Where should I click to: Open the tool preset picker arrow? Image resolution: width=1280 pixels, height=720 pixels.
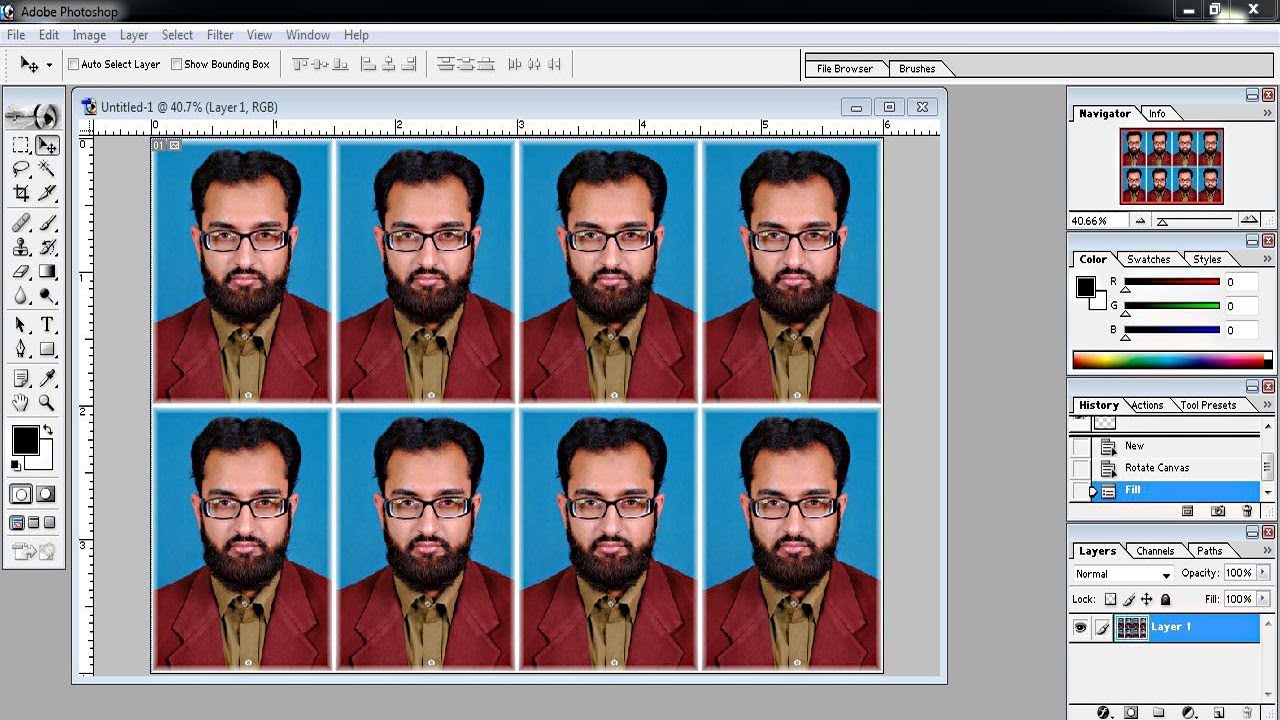[x=49, y=66]
